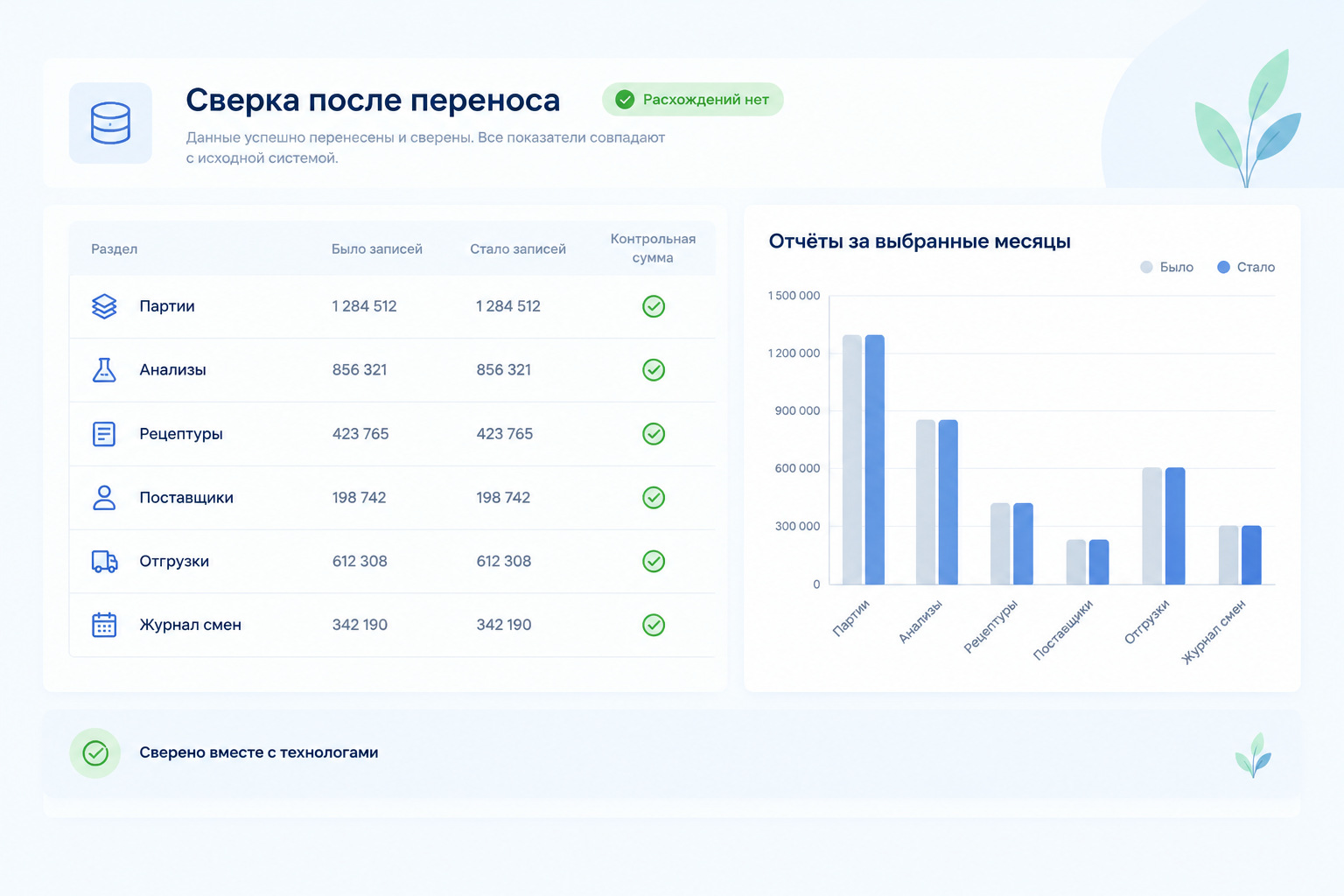This screenshot has width=1344, height=896.
Task: Click the Контрольная сумма column header
Action: pyautogui.click(x=653, y=248)
